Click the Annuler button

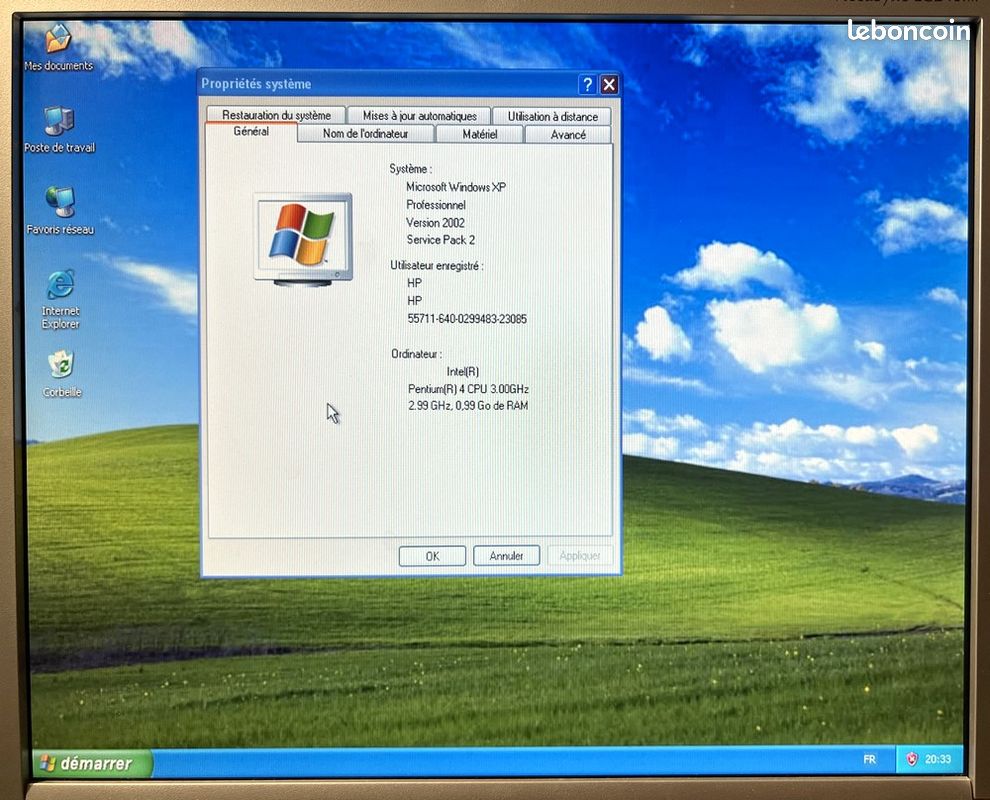pos(506,556)
